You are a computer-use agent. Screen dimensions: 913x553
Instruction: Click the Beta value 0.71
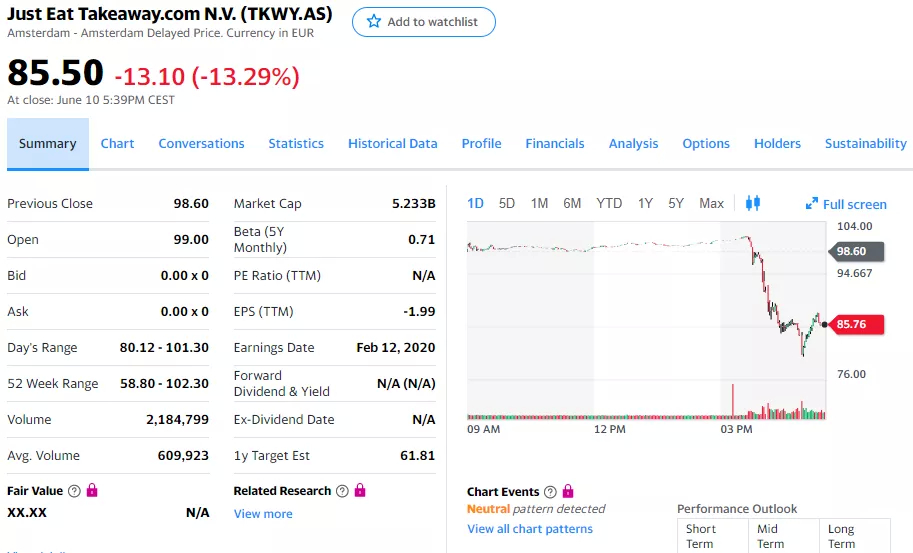[x=422, y=240]
